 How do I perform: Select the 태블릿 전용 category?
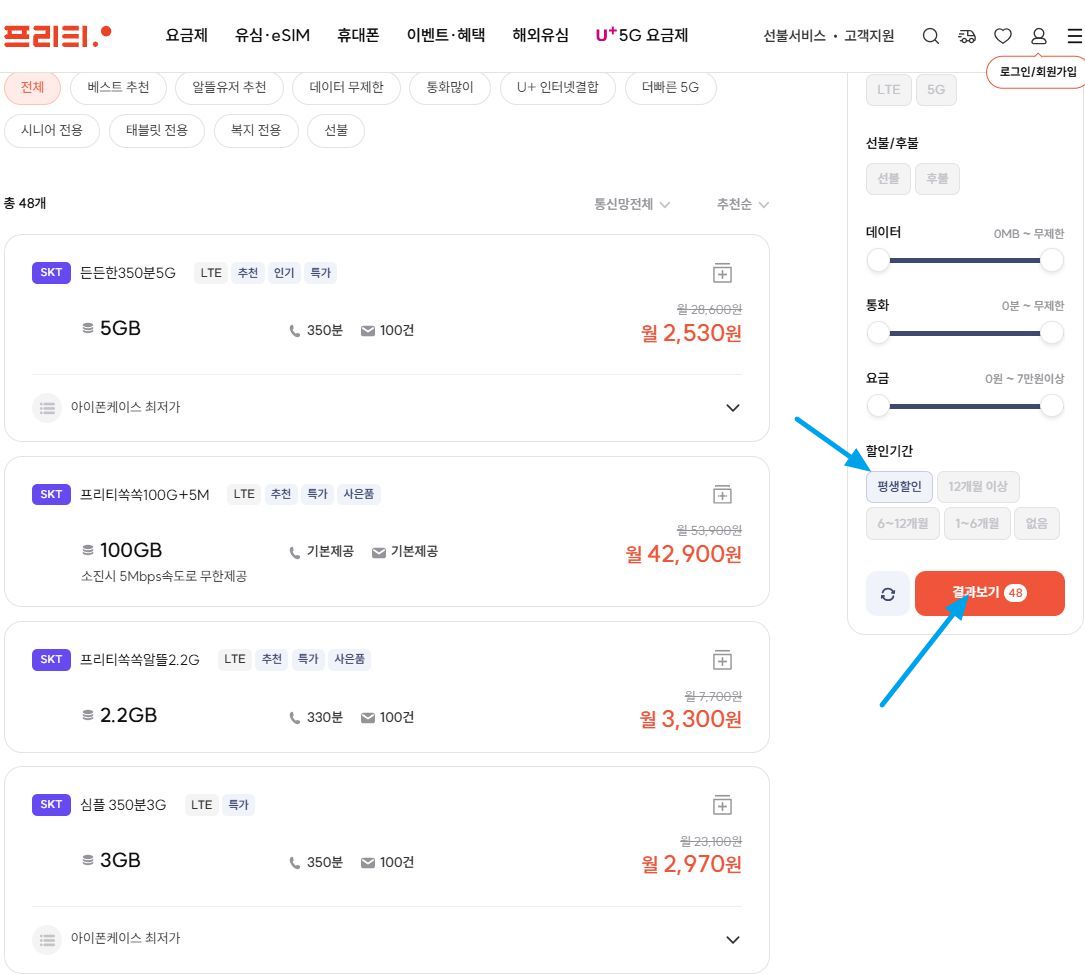[x=157, y=131]
